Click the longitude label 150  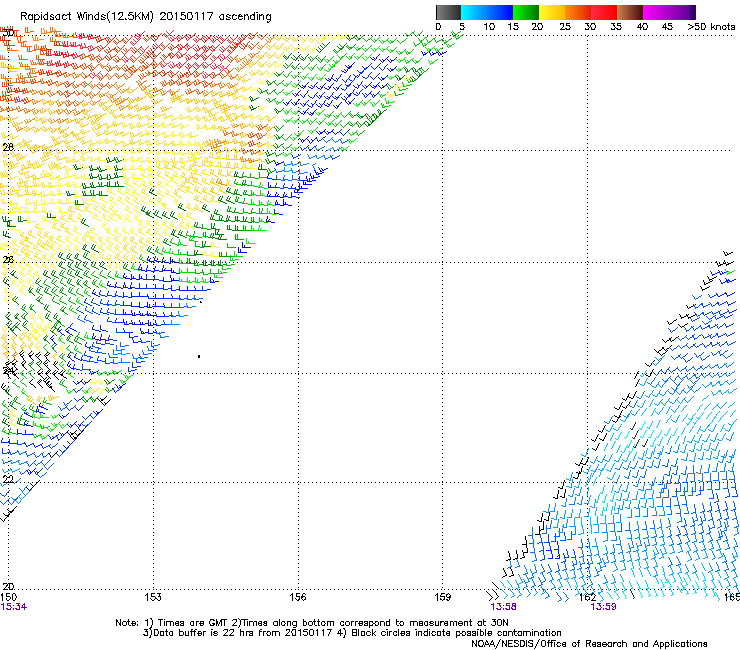8,597
